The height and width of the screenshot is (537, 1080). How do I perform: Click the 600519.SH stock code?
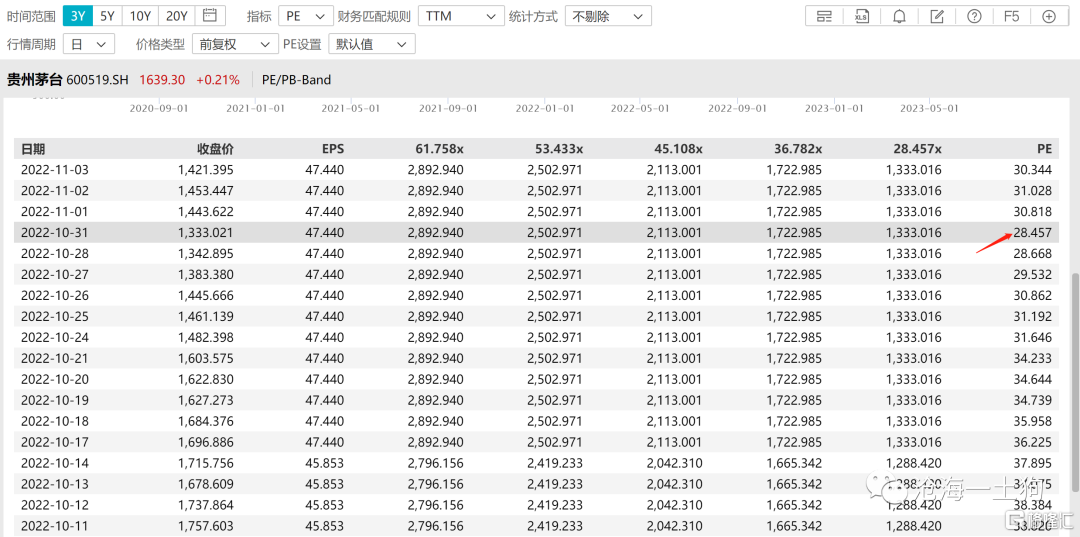[x=98, y=80]
